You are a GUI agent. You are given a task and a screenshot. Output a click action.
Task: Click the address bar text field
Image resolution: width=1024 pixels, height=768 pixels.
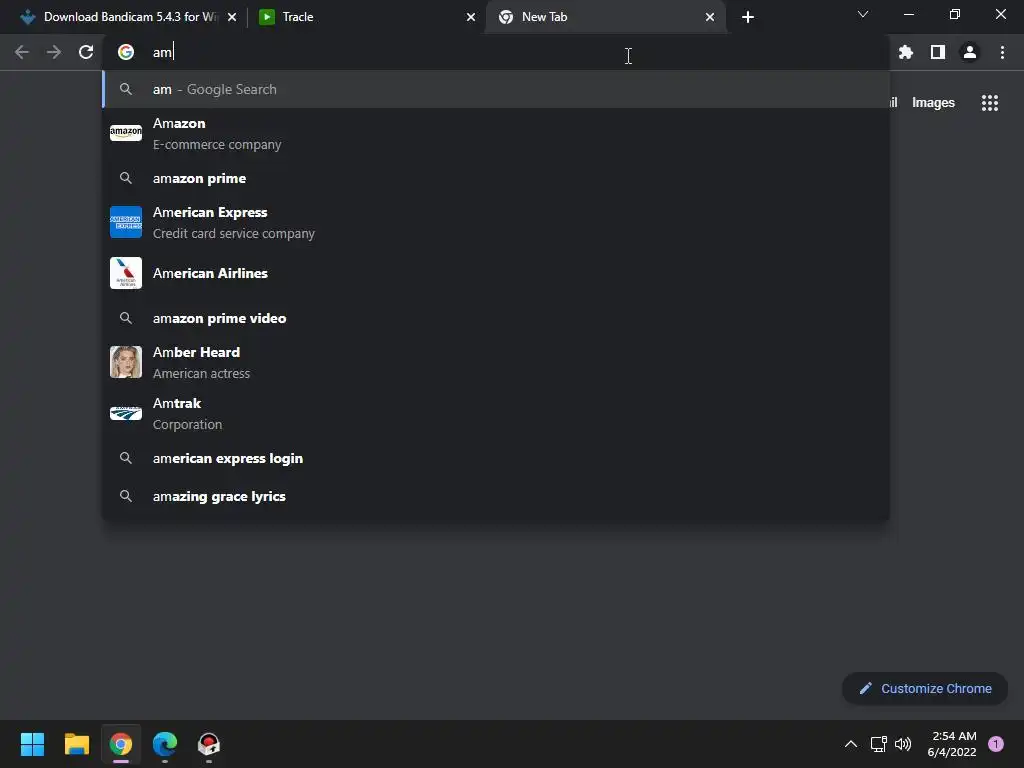click(496, 52)
